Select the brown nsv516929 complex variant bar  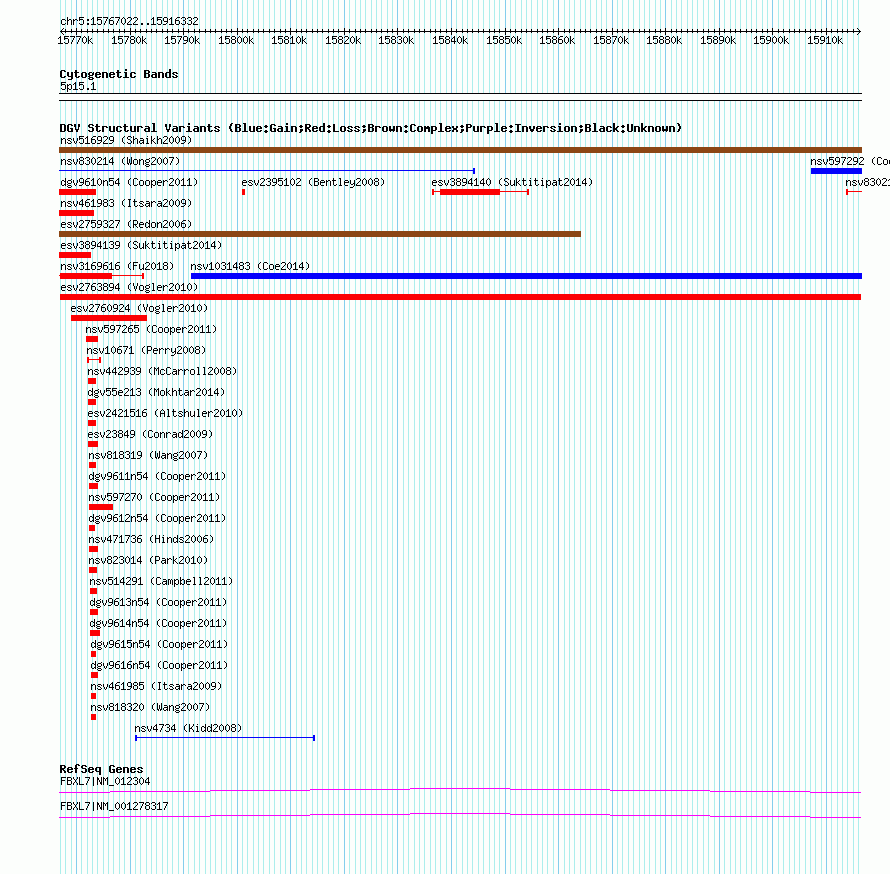coord(460,150)
